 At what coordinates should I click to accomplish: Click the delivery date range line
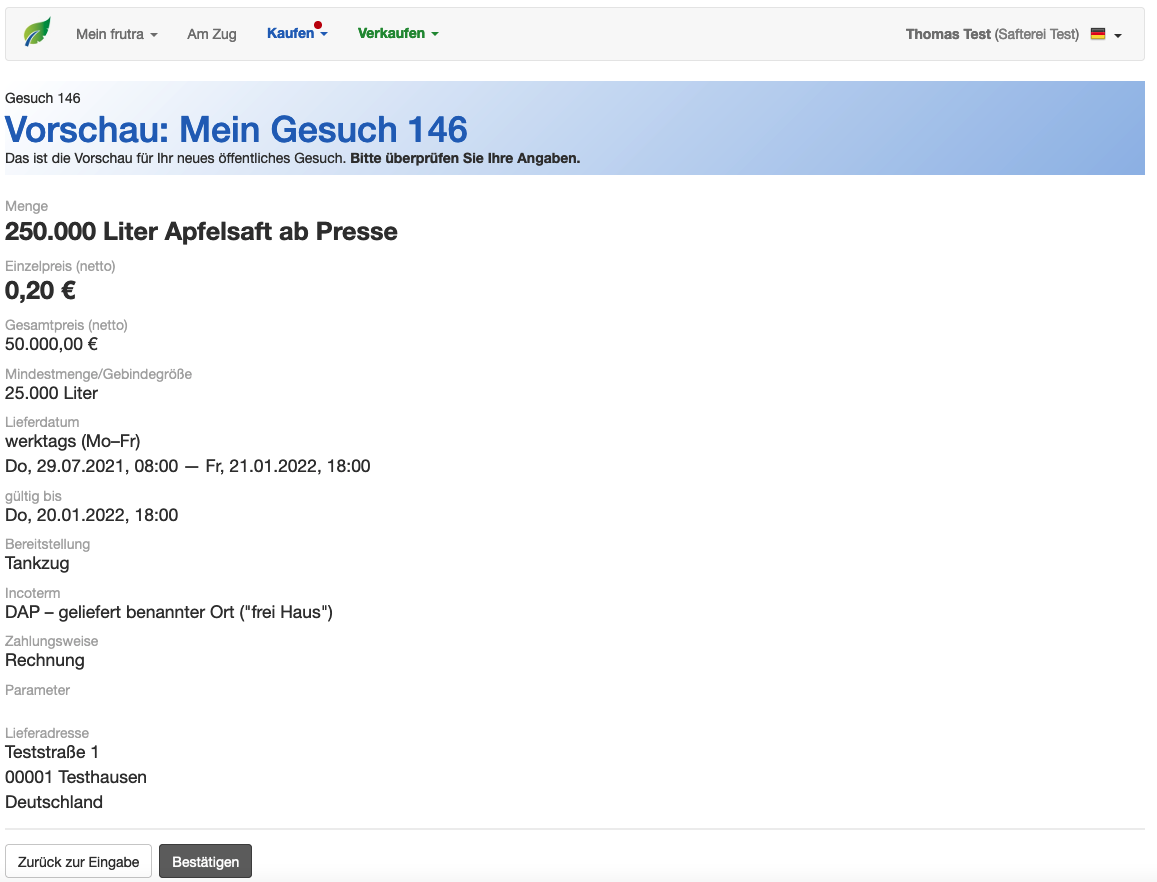[188, 466]
